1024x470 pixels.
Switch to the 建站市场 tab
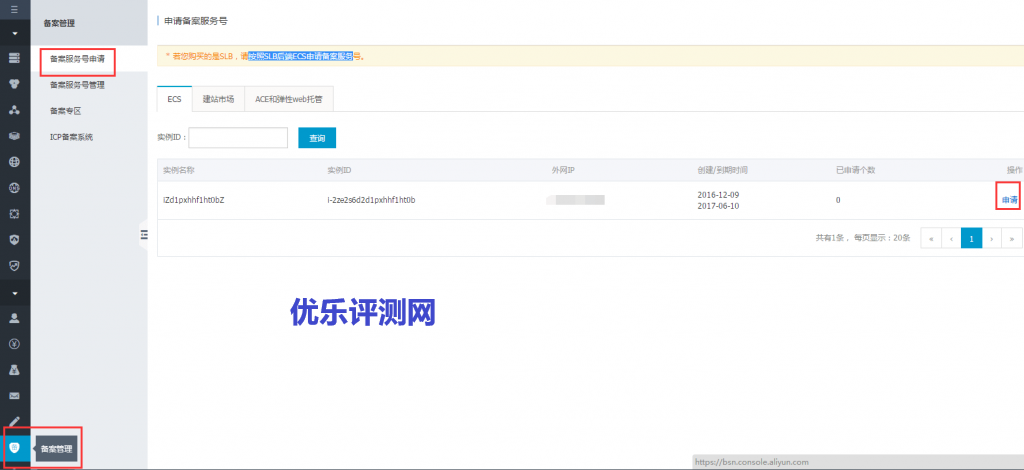coord(218,99)
